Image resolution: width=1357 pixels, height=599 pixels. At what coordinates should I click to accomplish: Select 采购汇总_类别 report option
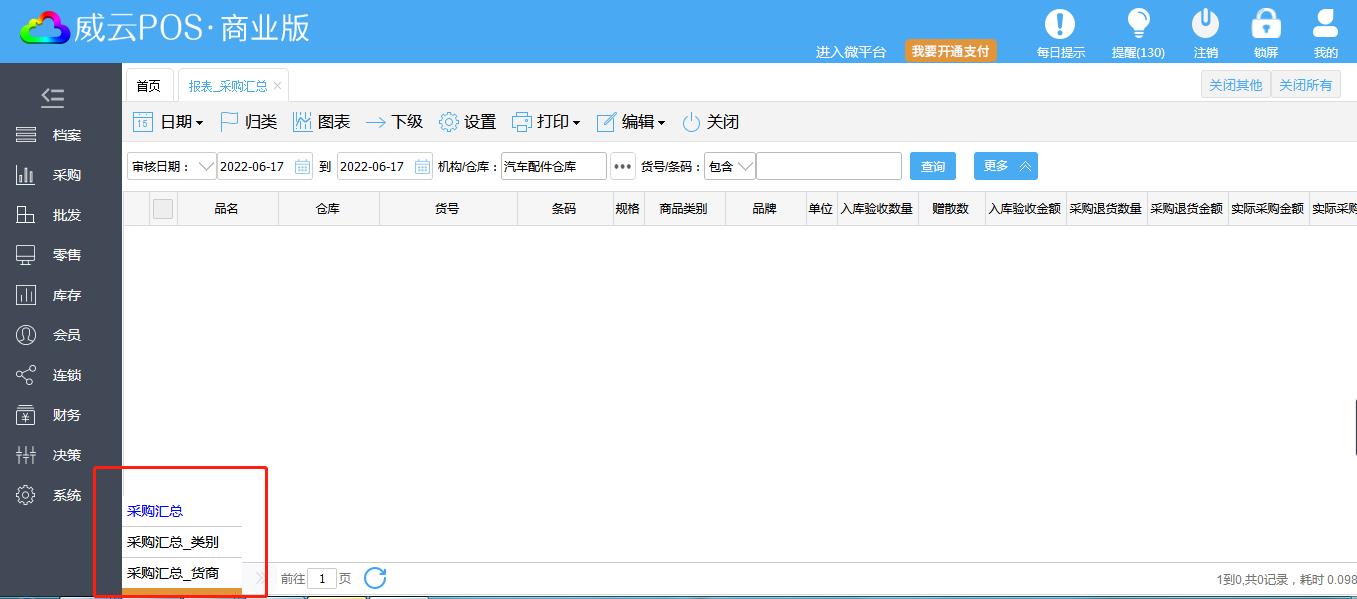point(172,542)
